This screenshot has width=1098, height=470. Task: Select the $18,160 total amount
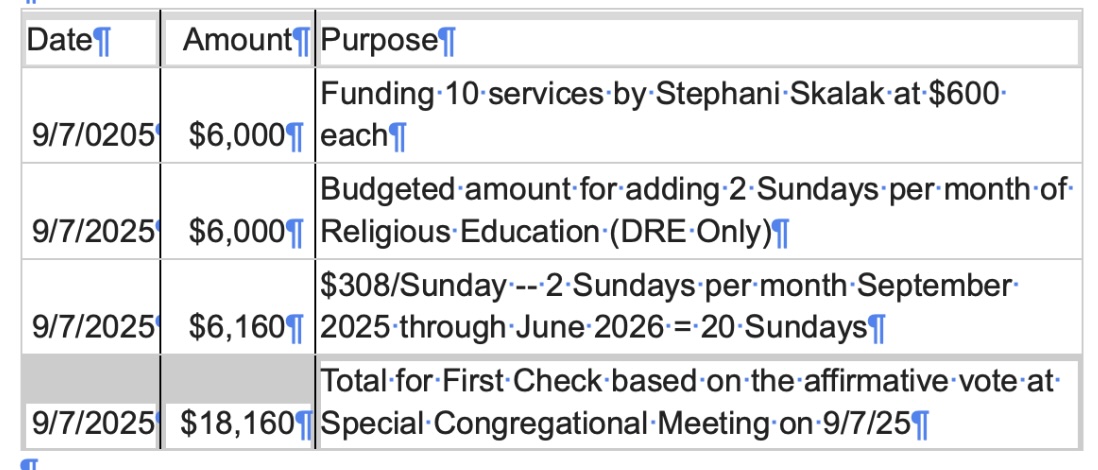click(x=238, y=423)
